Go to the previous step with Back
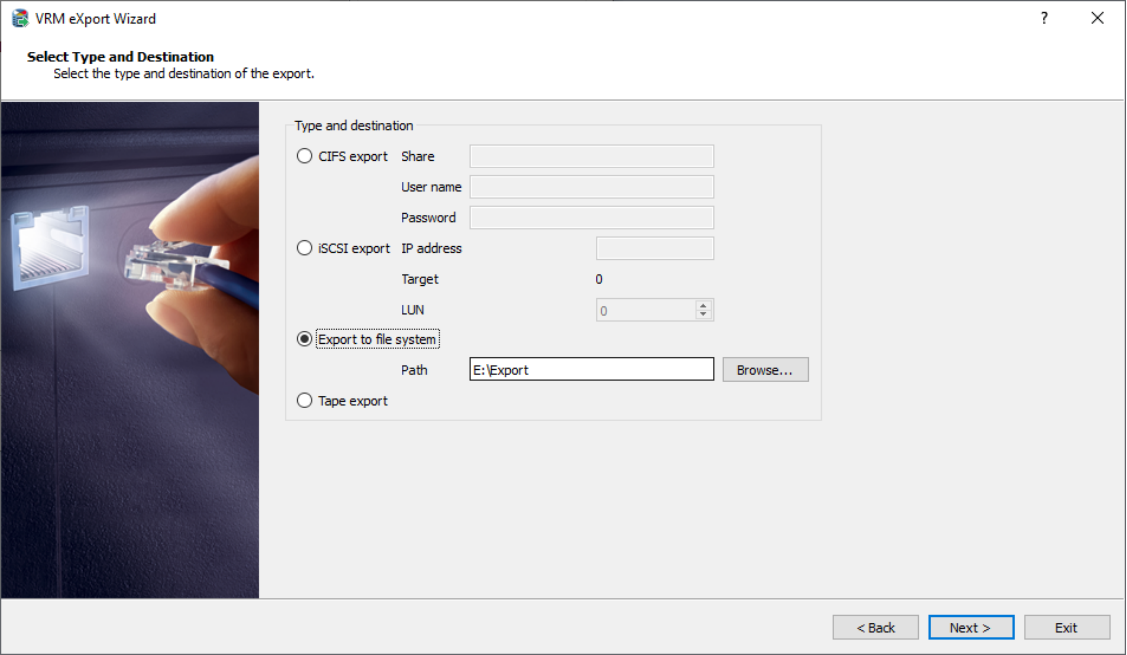1127x655 pixels. (x=875, y=628)
